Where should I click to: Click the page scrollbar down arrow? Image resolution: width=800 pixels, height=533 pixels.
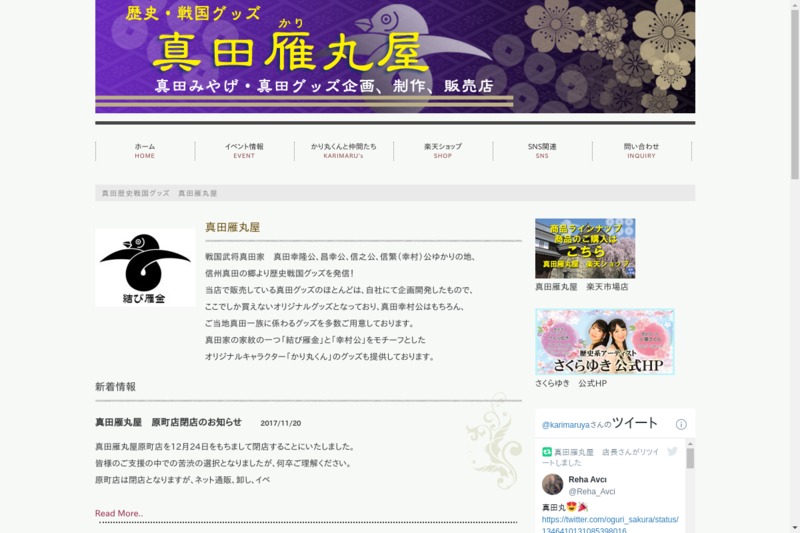point(794,527)
